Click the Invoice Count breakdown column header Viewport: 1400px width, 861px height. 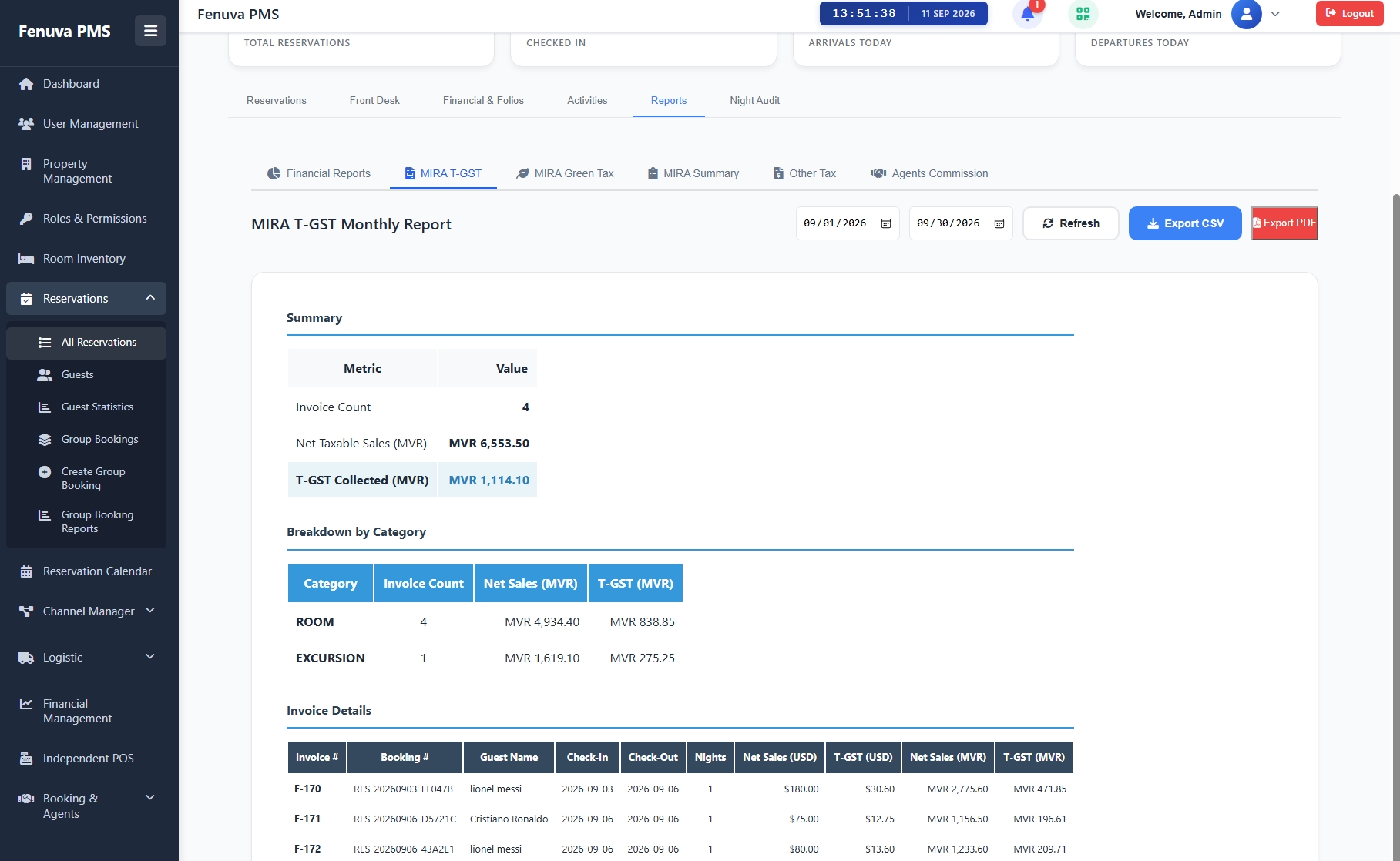(x=424, y=584)
